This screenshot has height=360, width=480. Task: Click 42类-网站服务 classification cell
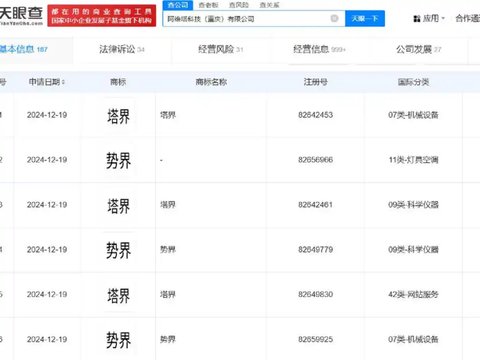(413, 294)
